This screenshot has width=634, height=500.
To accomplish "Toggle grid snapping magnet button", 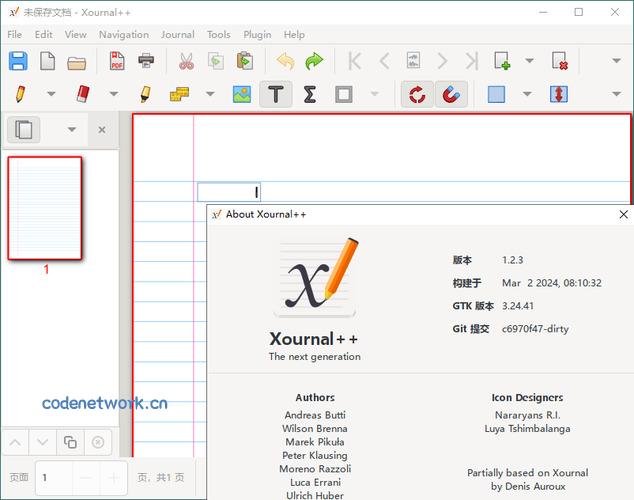I will 451,95.
